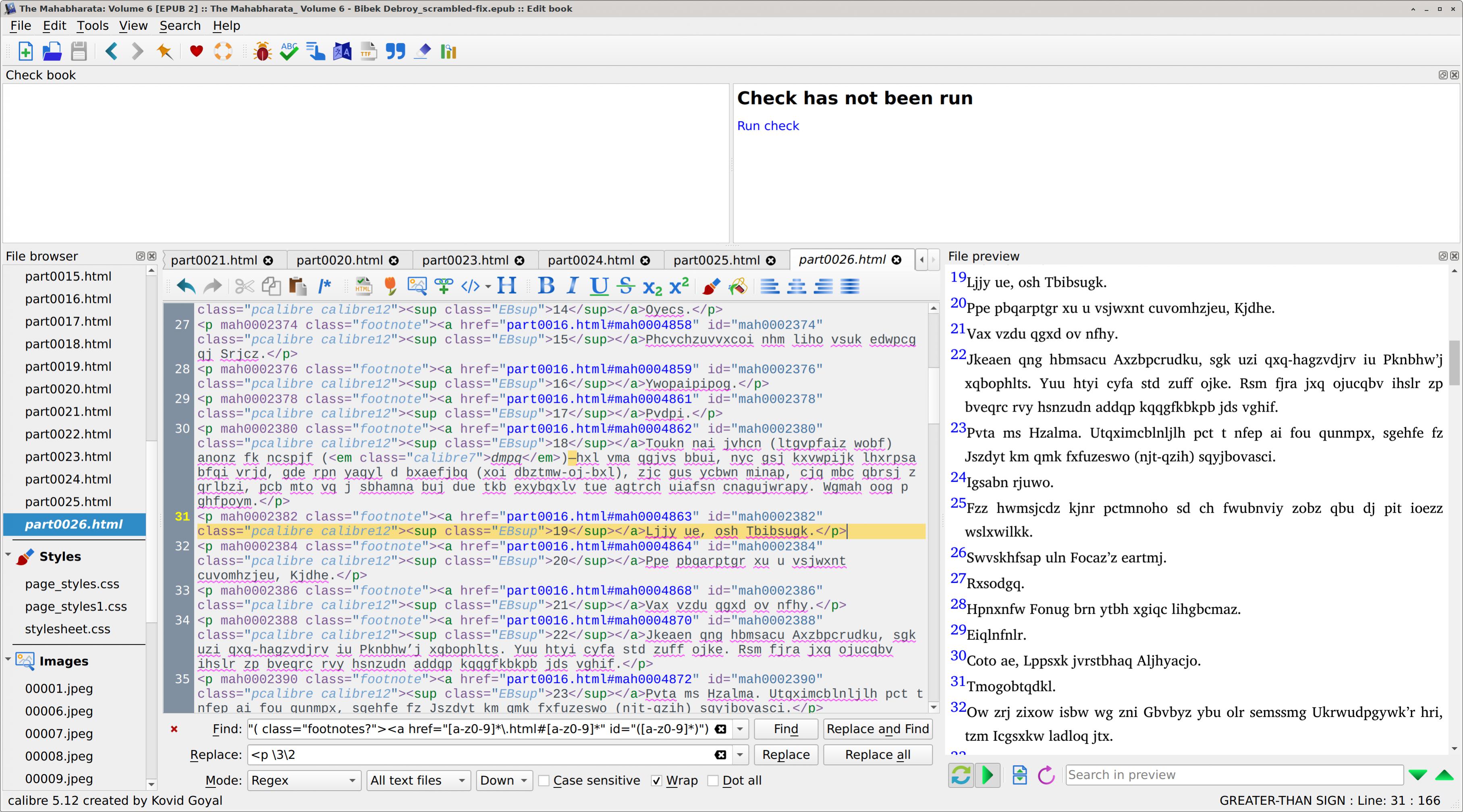
Task: Click the red heart donate icon
Action: pyautogui.click(x=197, y=52)
